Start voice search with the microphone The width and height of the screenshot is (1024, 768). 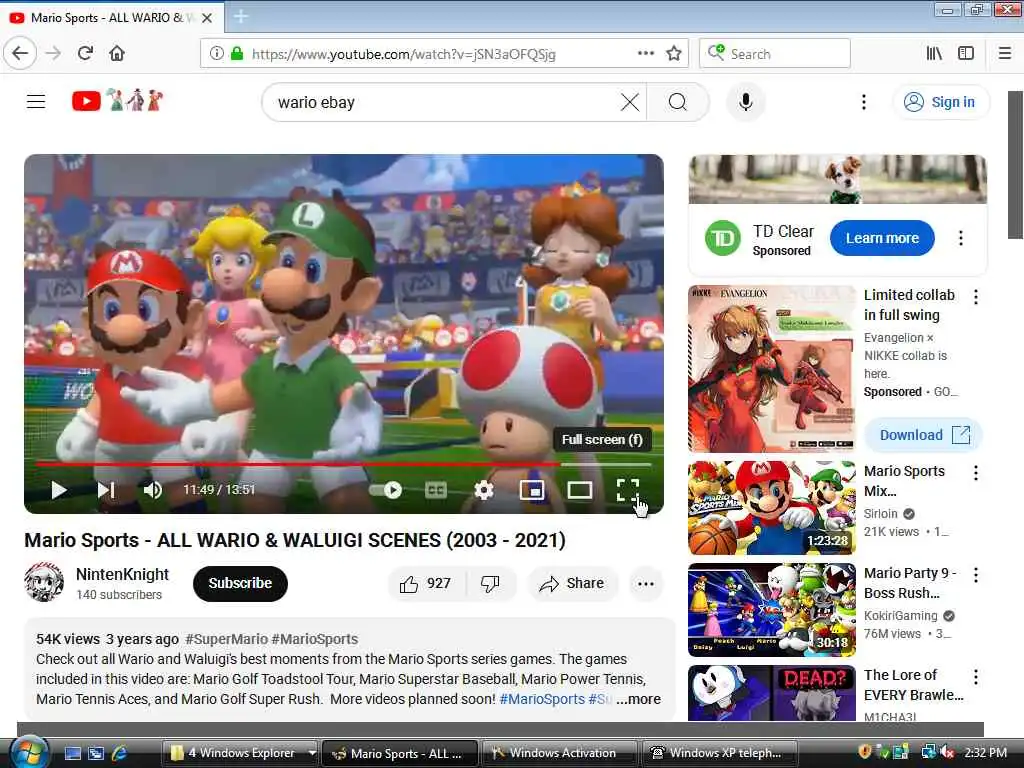pos(746,102)
